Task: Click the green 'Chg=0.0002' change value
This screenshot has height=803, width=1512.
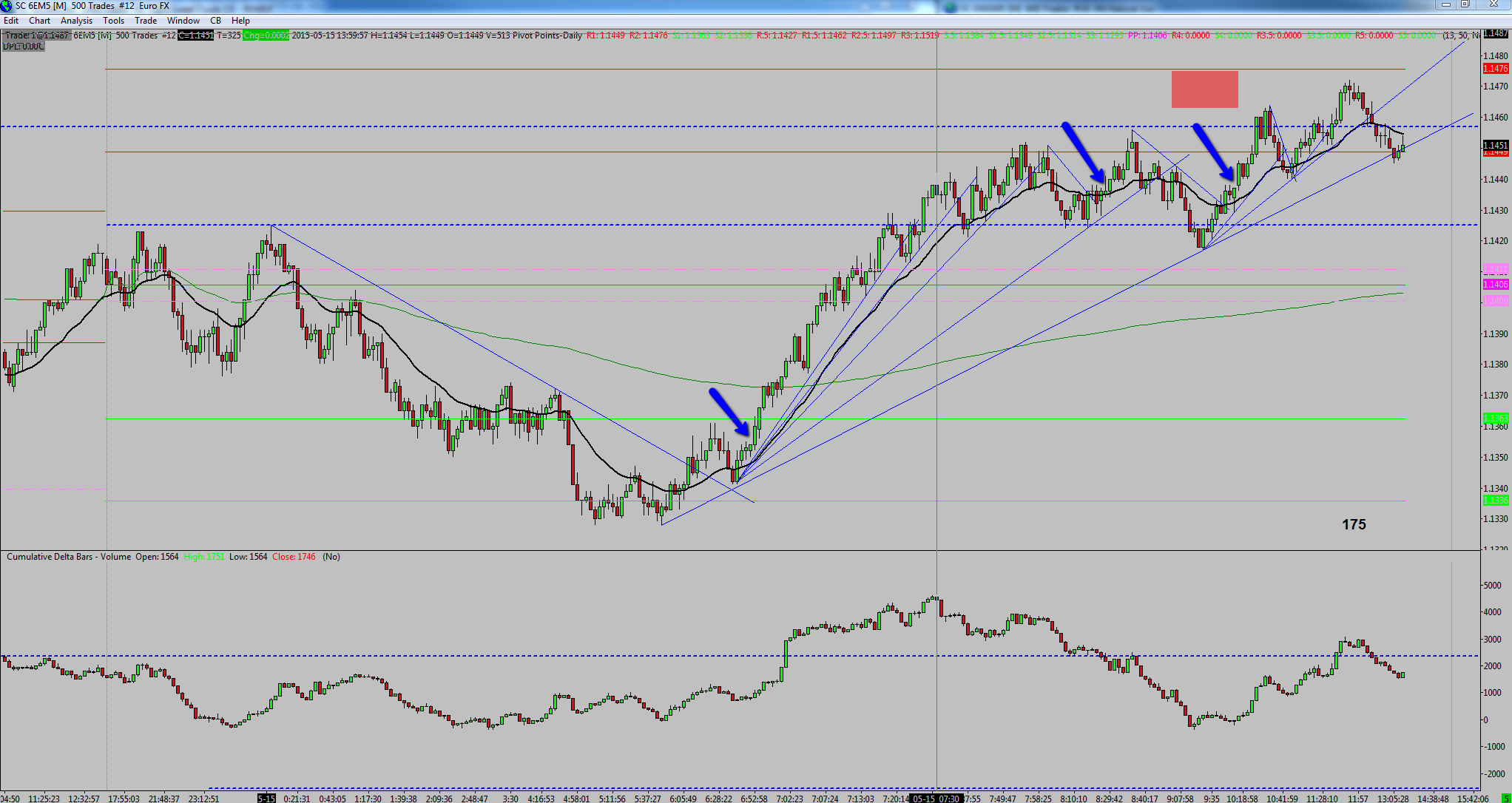Action: [266, 35]
